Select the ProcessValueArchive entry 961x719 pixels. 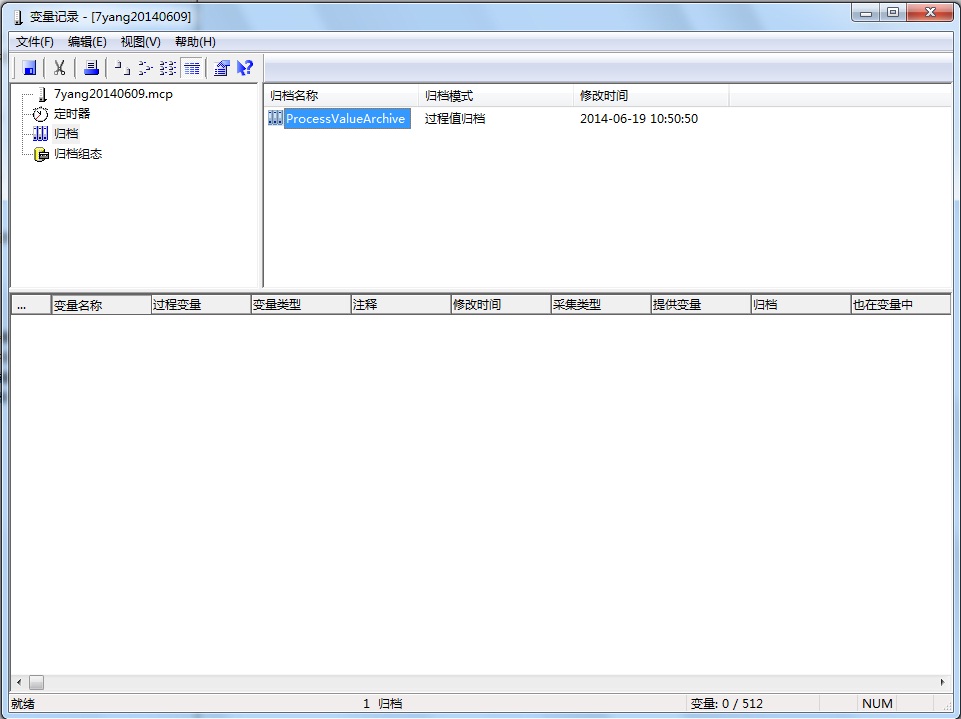pos(345,119)
